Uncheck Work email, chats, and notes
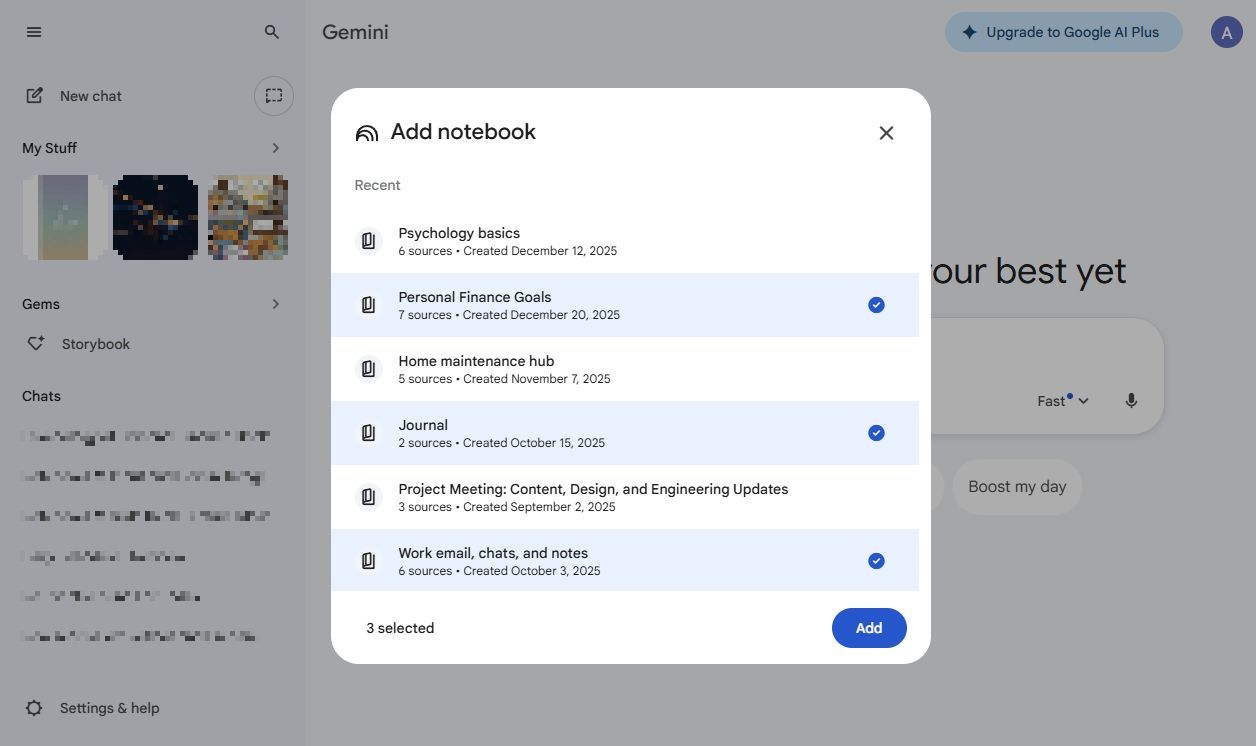The image size is (1256, 746). point(876,561)
